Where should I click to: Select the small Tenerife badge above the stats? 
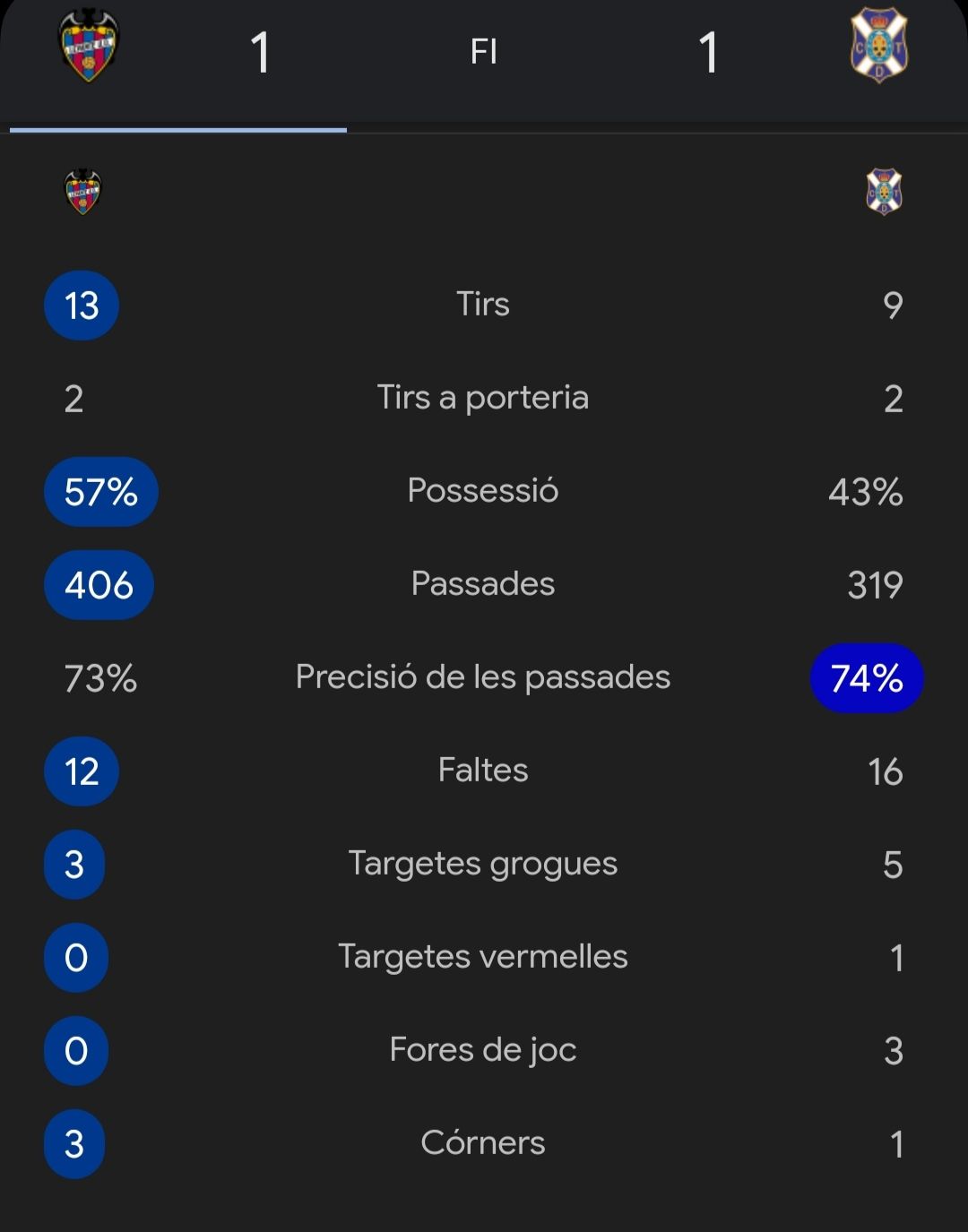[x=885, y=192]
